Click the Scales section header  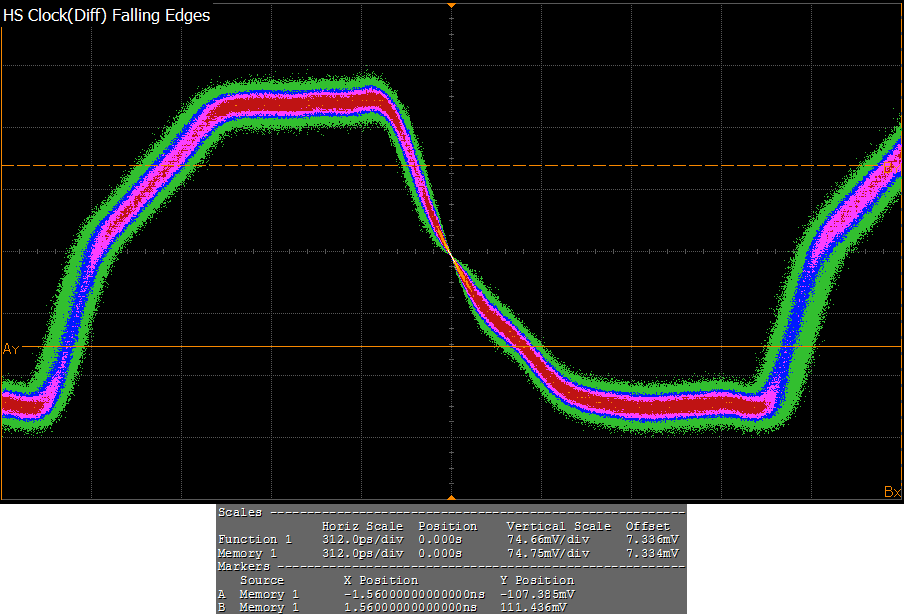(242, 512)
